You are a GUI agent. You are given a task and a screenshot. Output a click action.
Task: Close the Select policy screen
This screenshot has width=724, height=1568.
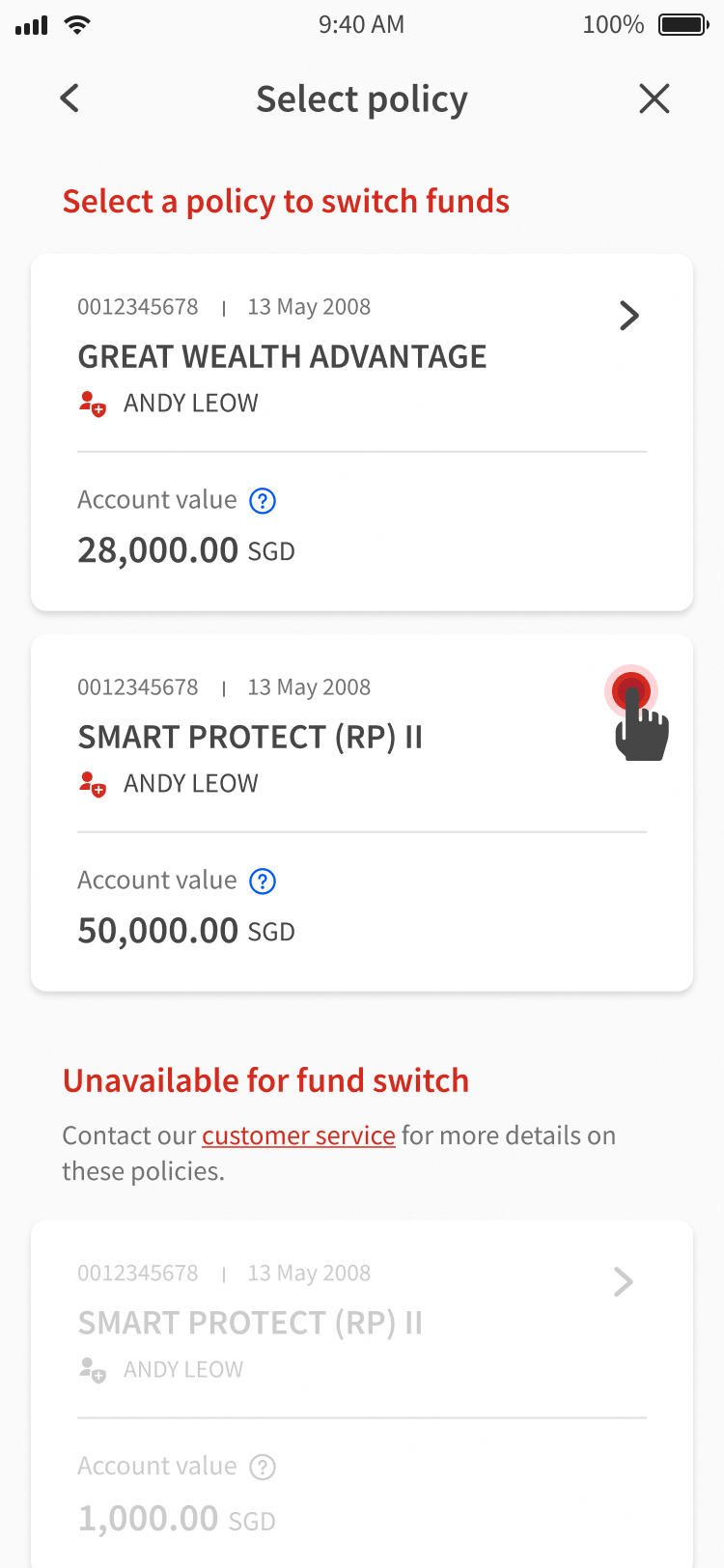654,98
